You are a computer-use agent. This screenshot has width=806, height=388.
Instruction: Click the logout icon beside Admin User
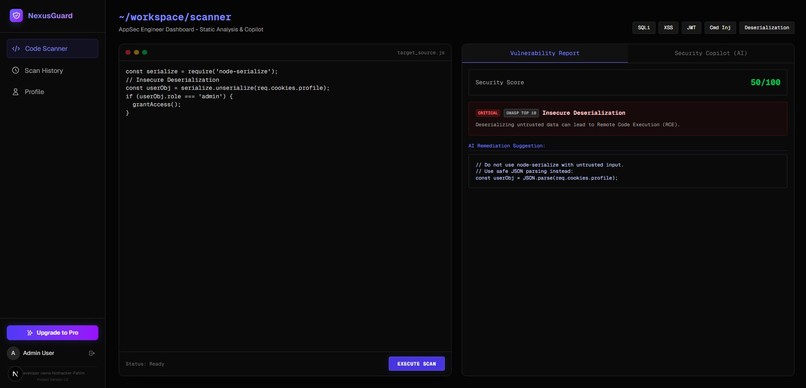92,353
